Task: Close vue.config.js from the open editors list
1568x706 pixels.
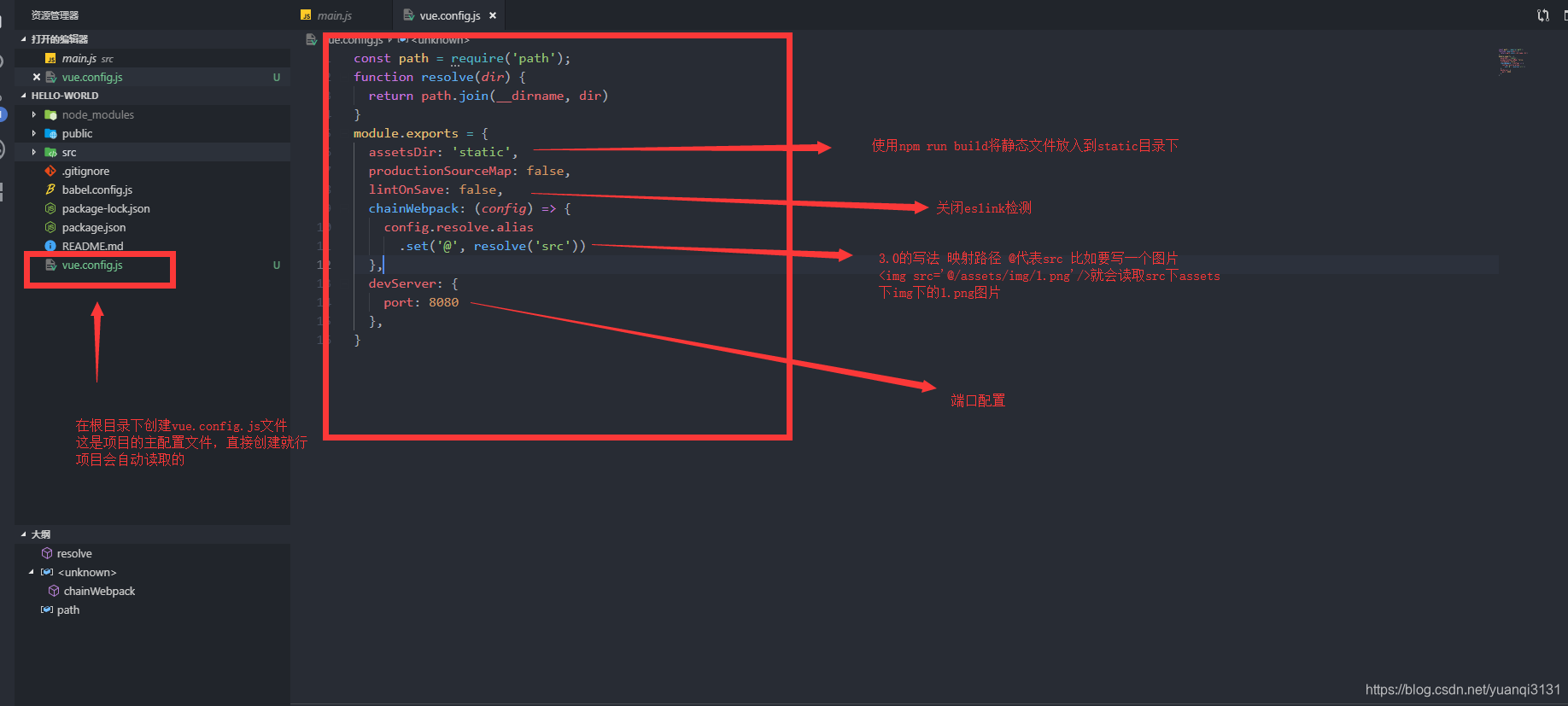Action: (x=37, y=77)
